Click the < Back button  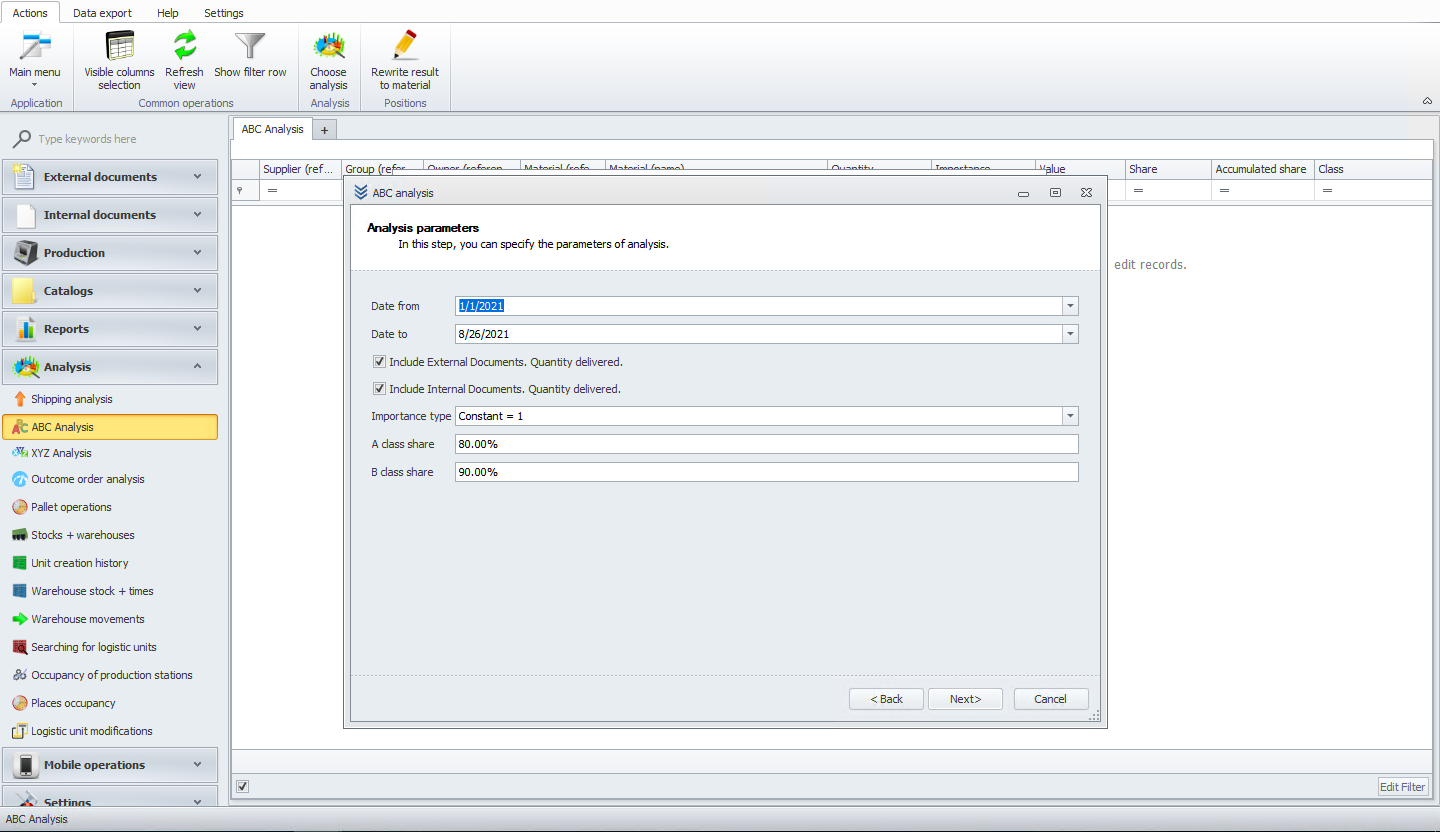[x=886, y=699]
